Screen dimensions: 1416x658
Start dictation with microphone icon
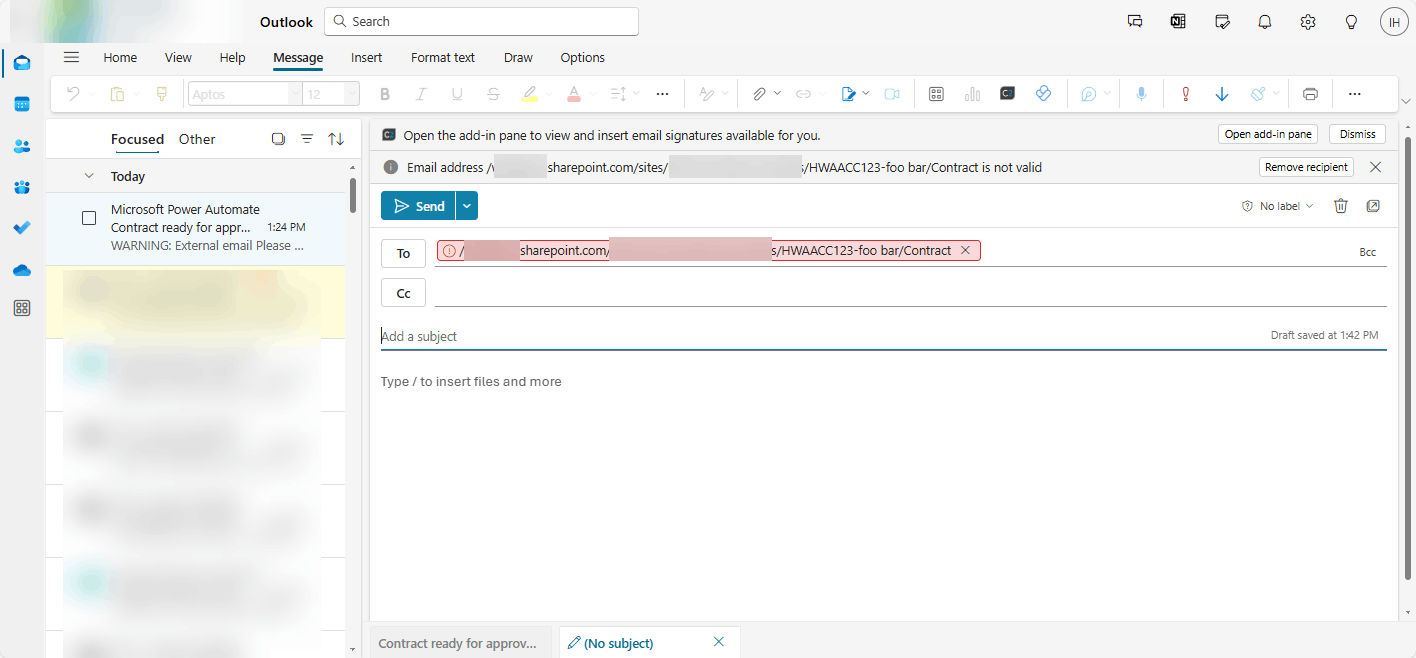(1141, 94)
